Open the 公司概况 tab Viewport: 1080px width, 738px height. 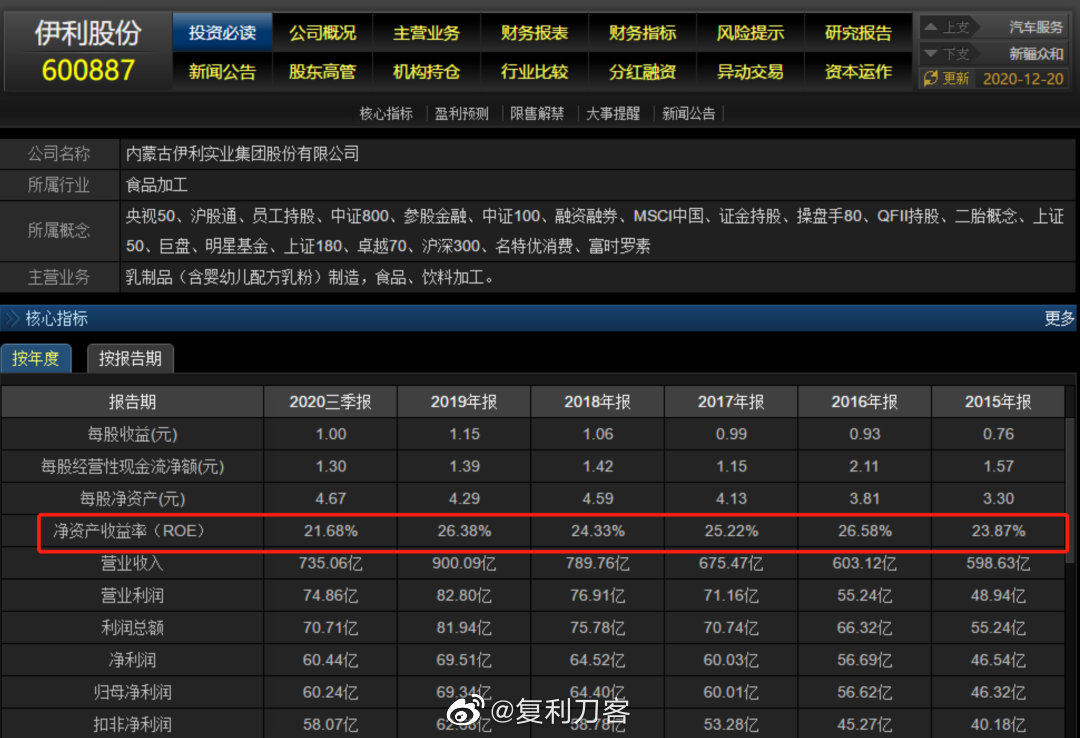(322, 32)
